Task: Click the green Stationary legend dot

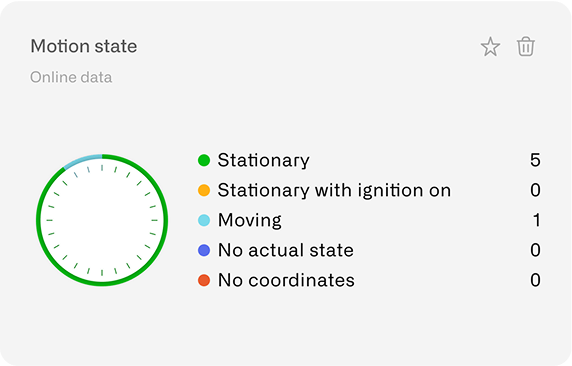Action: pos(204,160)
